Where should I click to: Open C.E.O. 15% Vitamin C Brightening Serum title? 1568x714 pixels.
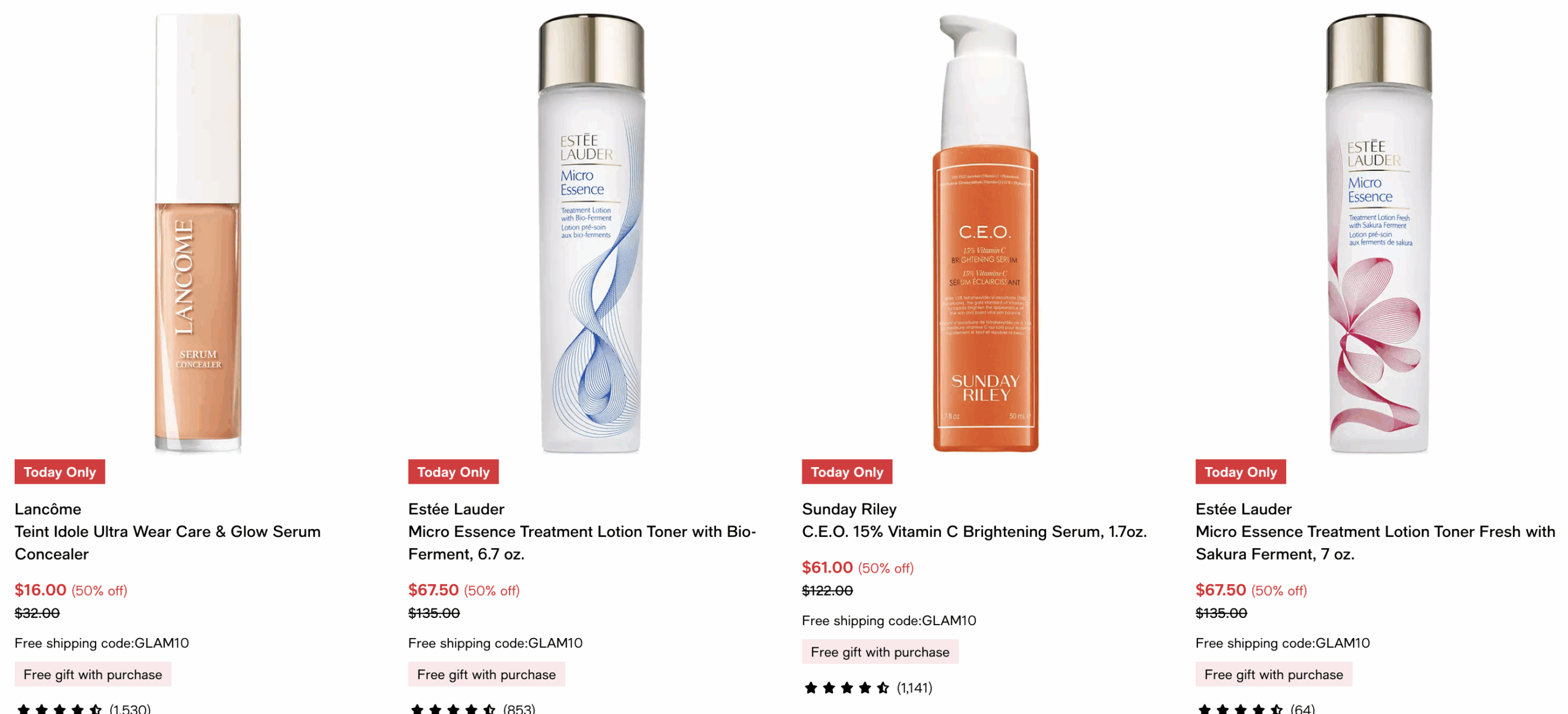[974, 532]
